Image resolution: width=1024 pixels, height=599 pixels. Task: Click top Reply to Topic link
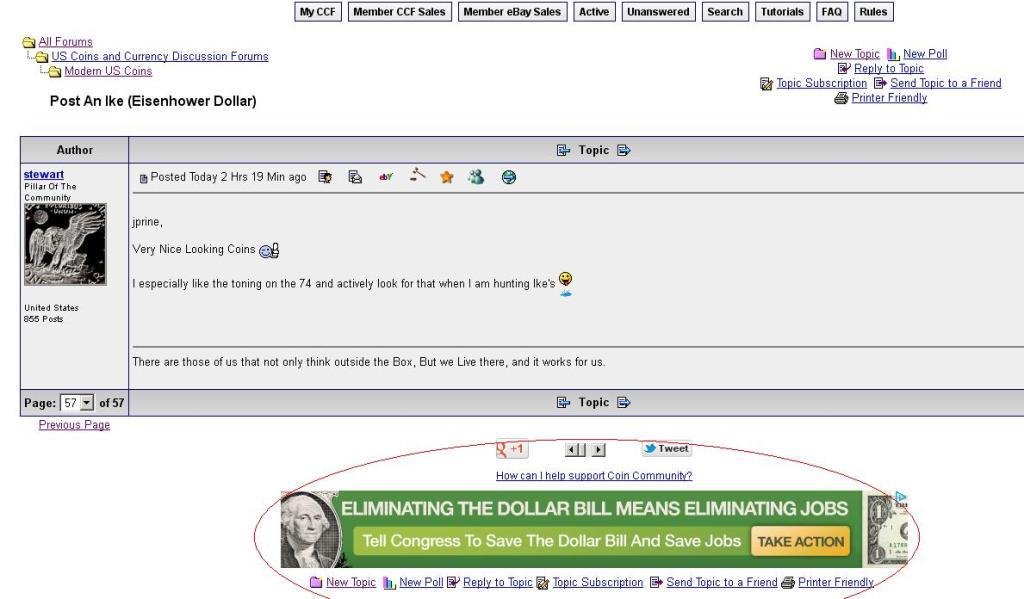(889, 69)
